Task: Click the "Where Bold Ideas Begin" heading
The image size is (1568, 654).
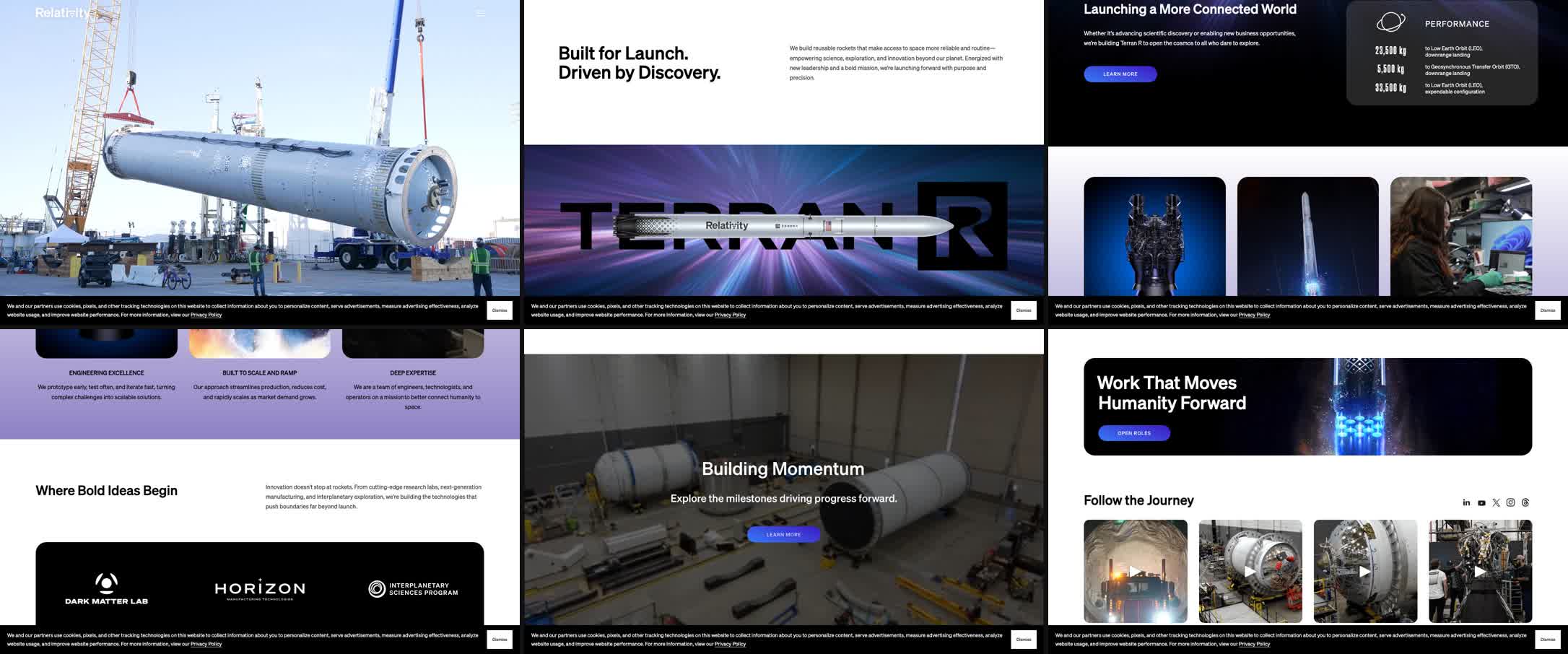Action: (107, 491)
